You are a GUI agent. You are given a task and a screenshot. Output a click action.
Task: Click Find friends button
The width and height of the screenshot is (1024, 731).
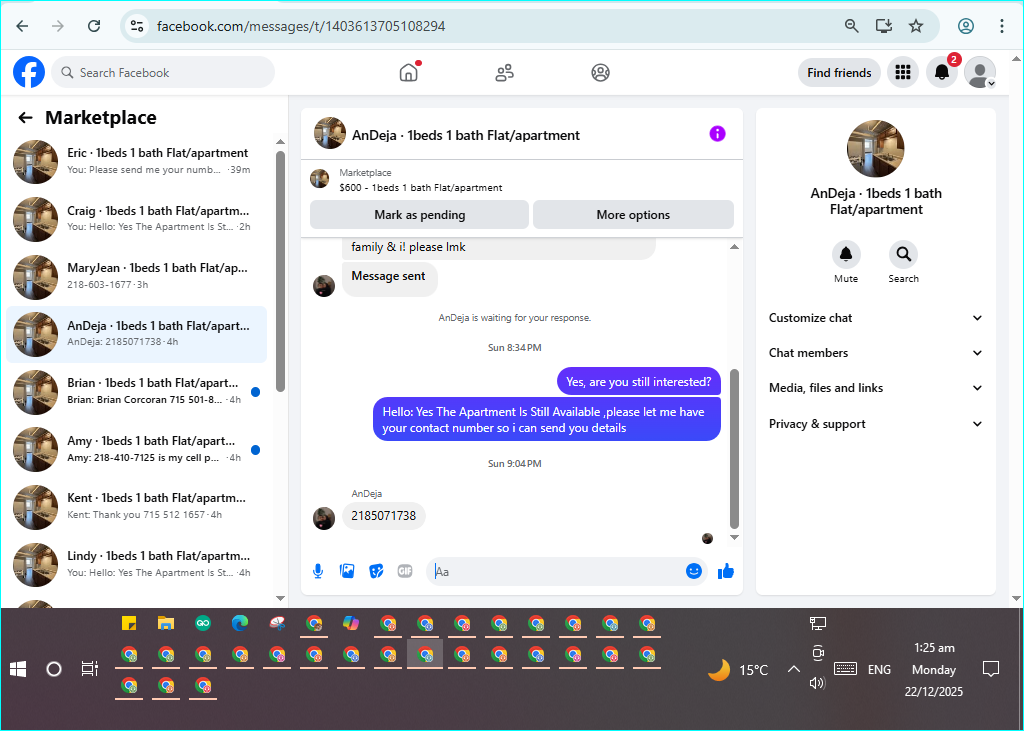pos(839,73)
